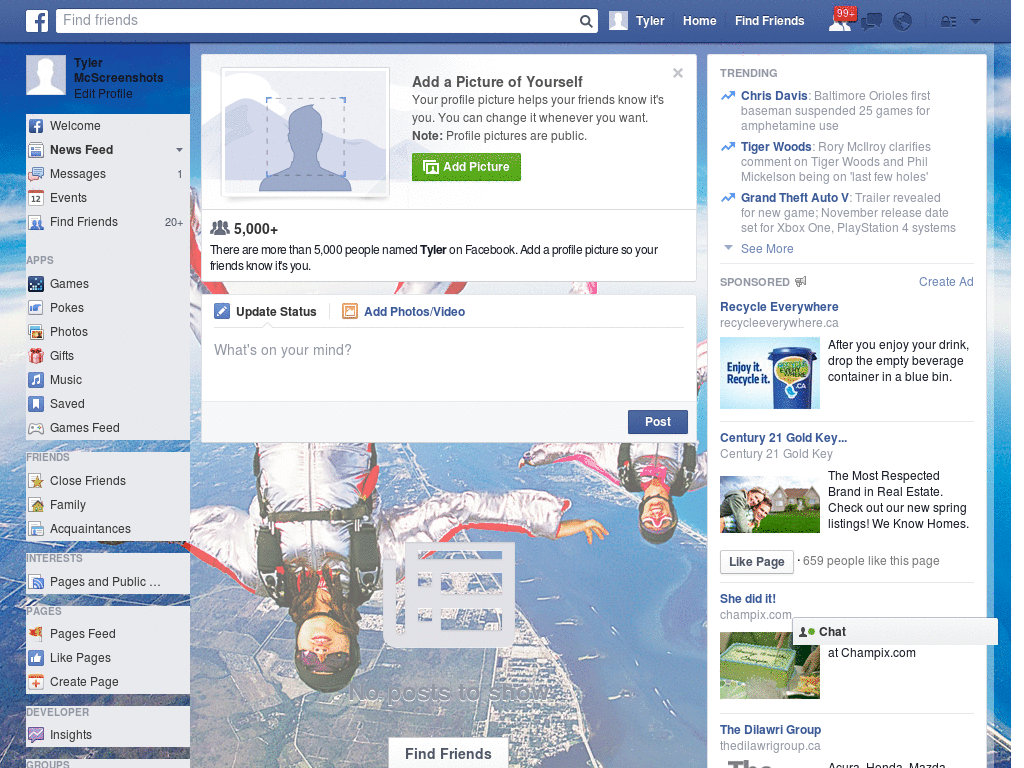Click the Find Friends button below feed
The height and width of the screenshot is (768, 1024).
(448, 754)
